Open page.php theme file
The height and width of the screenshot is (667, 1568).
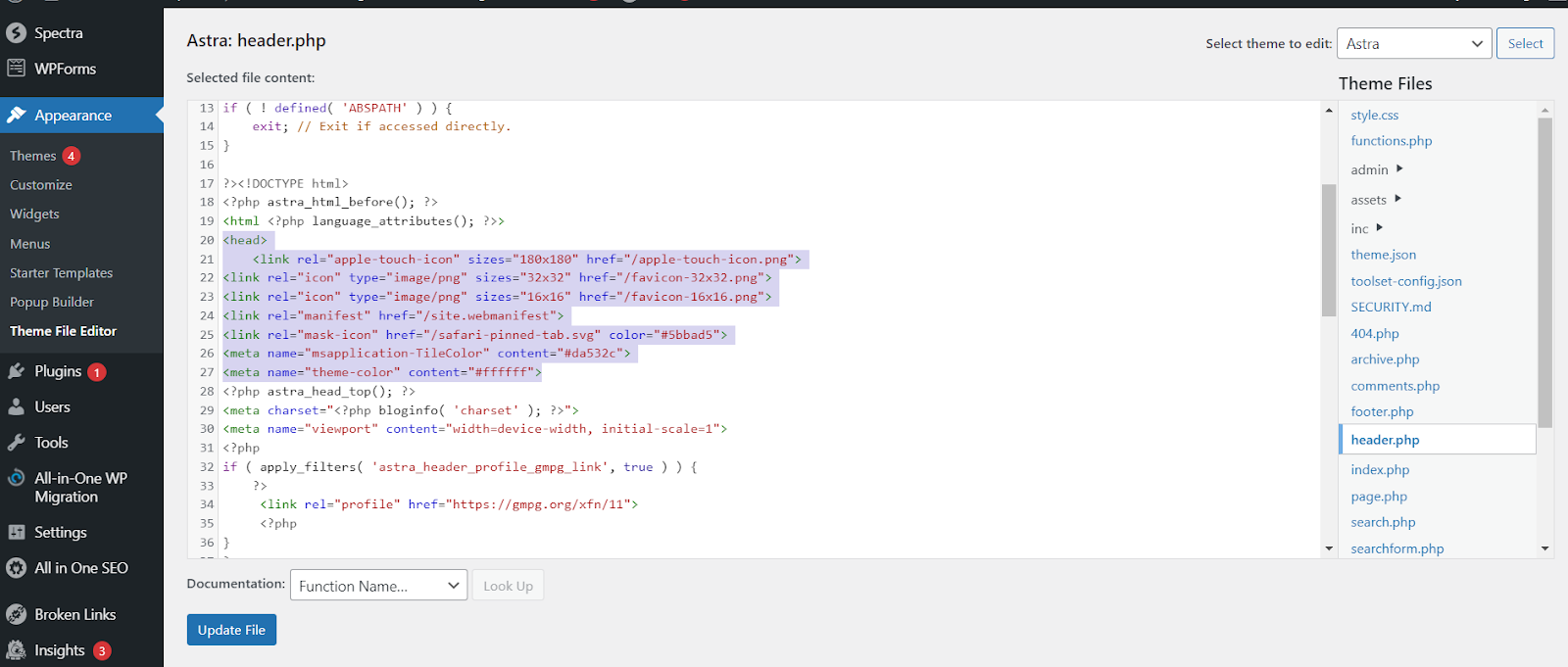tap(1378, 497)
